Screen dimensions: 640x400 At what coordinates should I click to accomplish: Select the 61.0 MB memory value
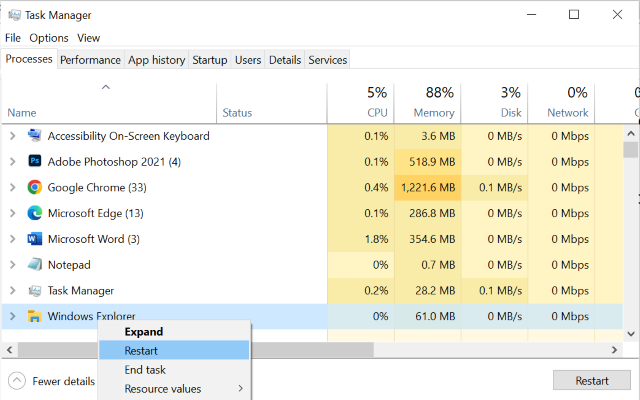pyautogui.click(x=435, y=316)
